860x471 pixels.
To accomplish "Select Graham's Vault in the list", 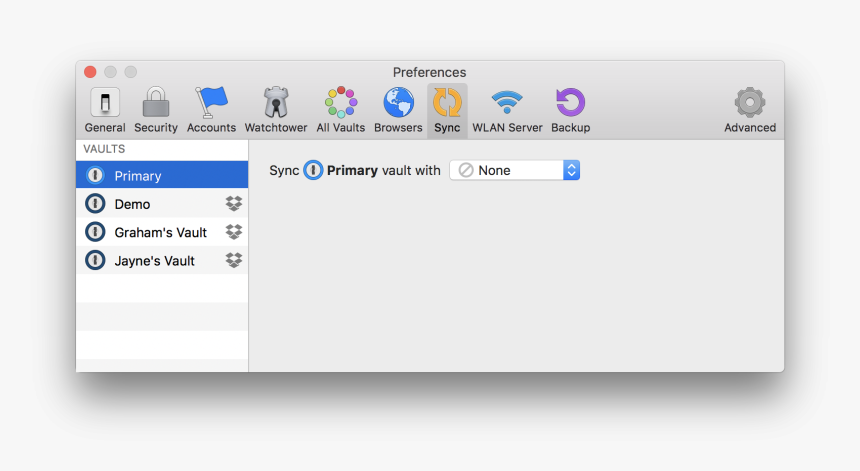I will (x=162, y=232).
